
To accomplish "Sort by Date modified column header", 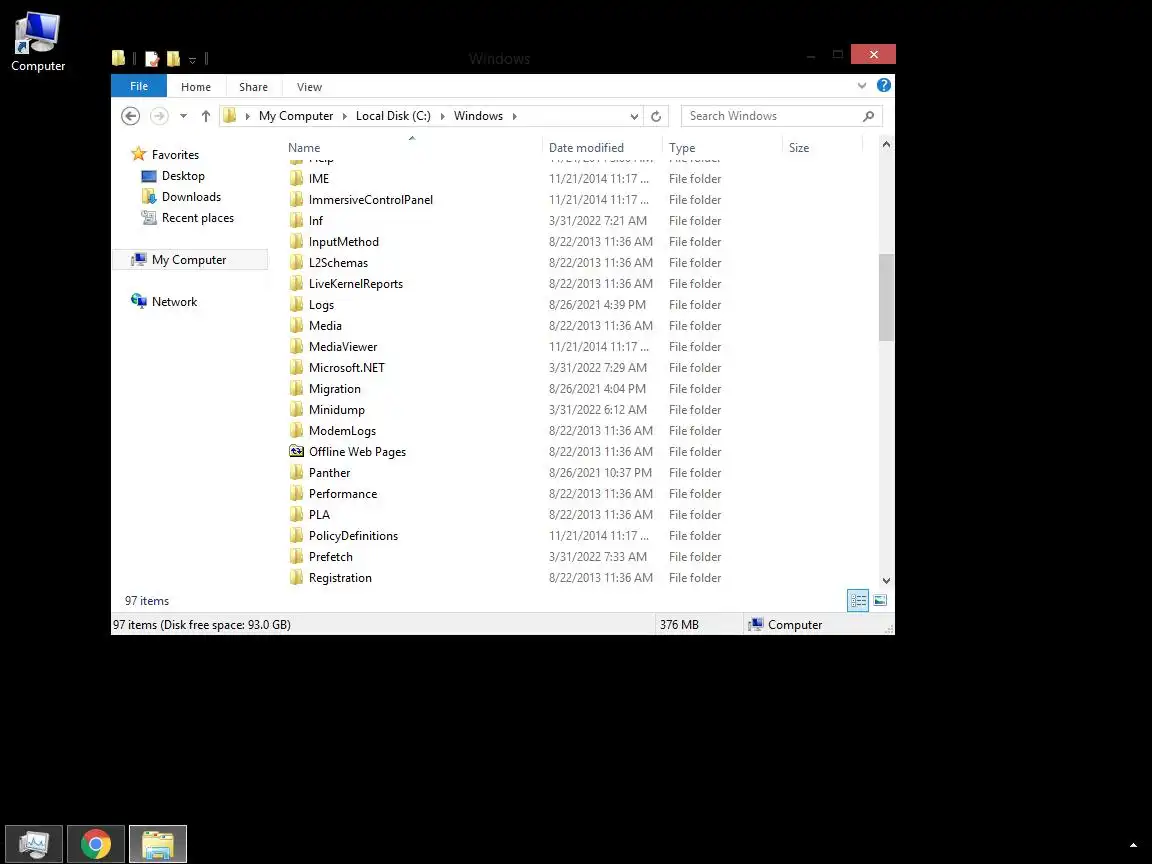I will pos(586,148).
